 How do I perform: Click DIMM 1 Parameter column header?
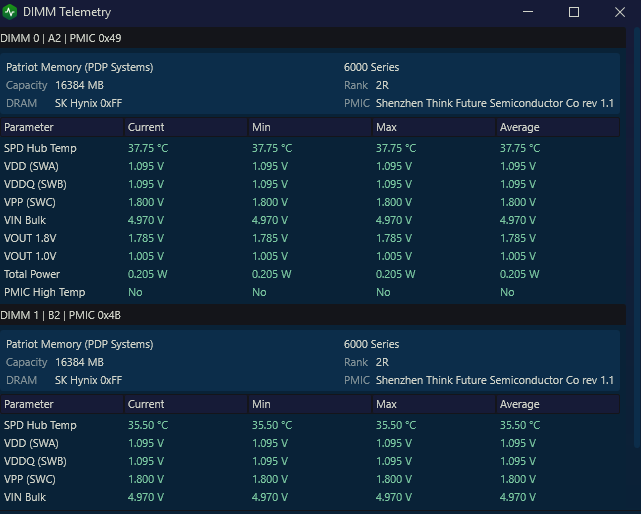[x=62, y=404]
